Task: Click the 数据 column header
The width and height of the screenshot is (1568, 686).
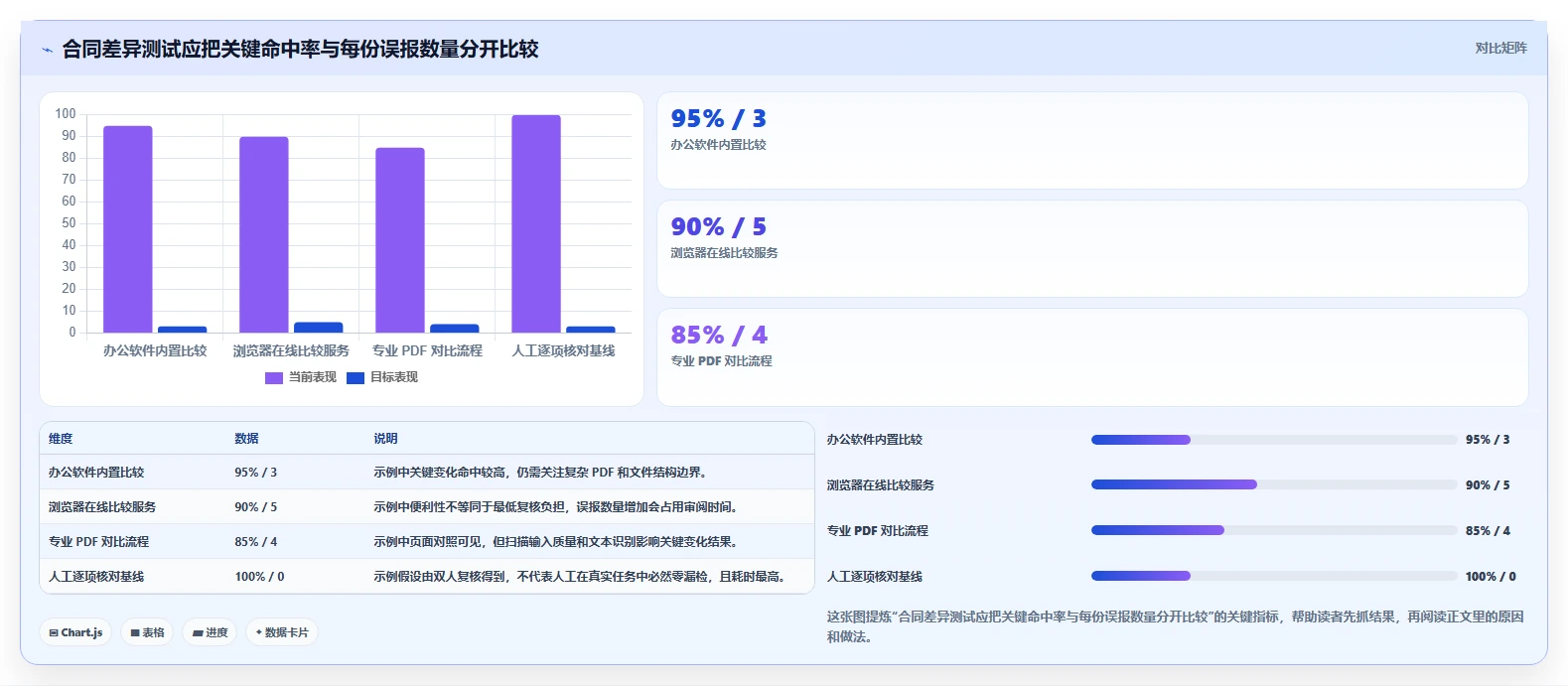Action: point(246,439)
